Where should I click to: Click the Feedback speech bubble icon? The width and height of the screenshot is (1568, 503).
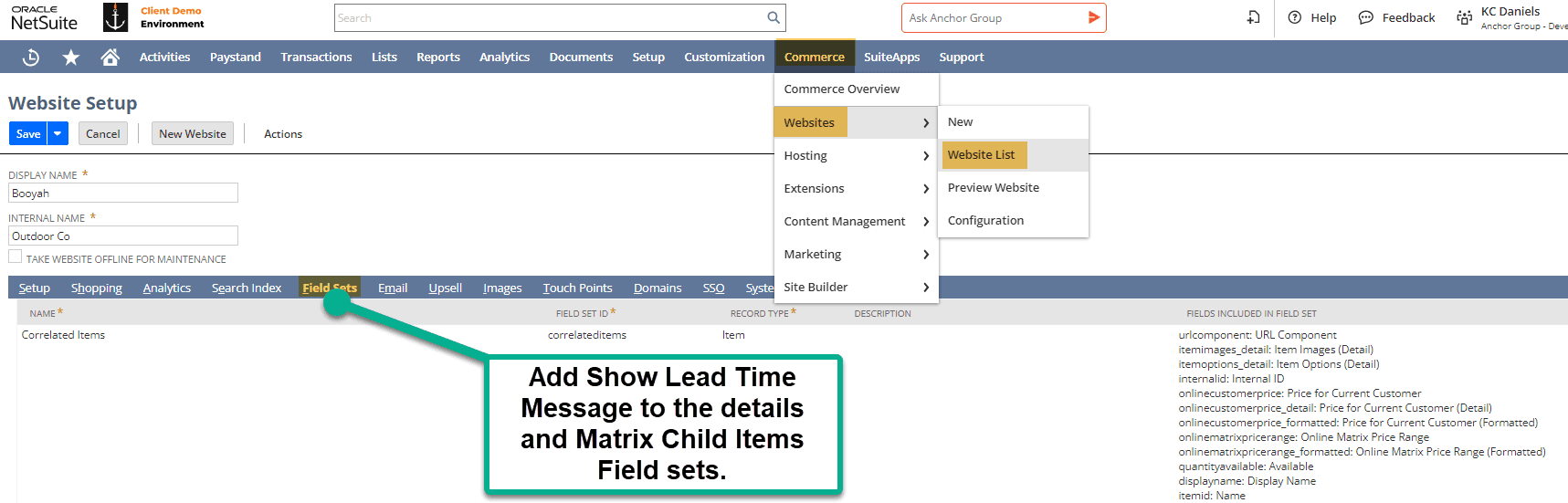(1366, 17)
